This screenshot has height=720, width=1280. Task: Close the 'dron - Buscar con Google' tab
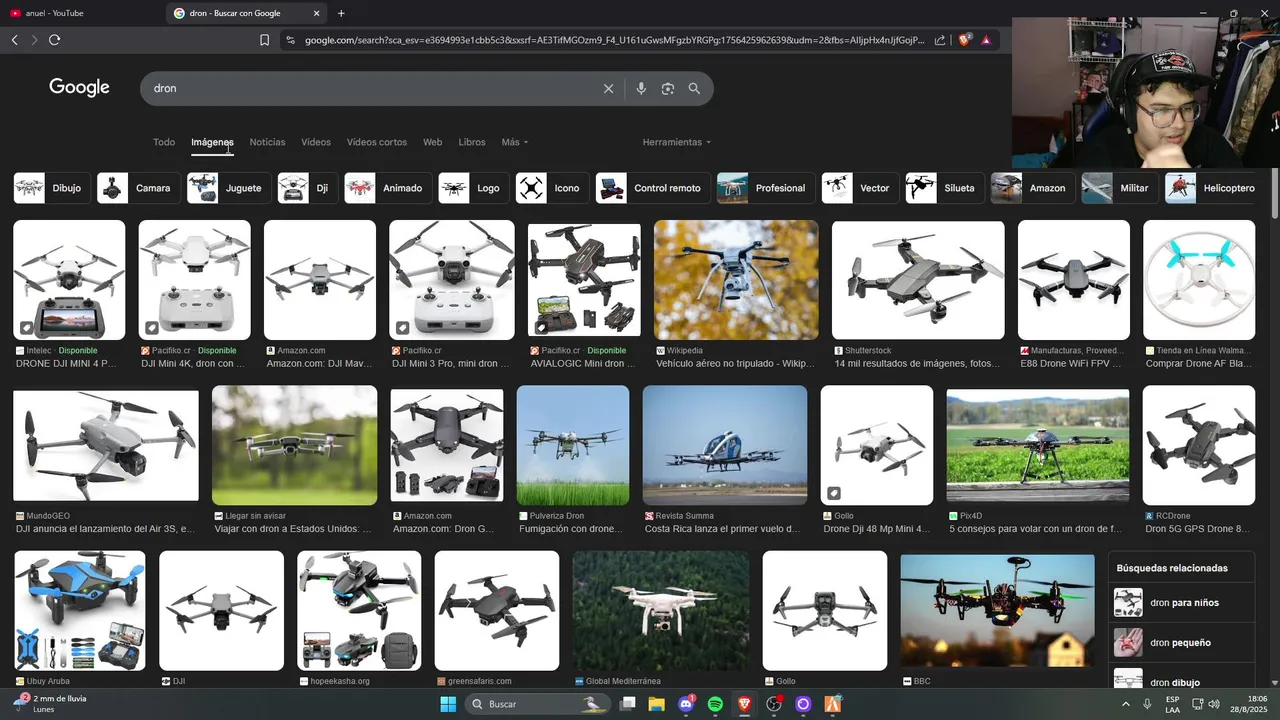[x=317, y=13]
